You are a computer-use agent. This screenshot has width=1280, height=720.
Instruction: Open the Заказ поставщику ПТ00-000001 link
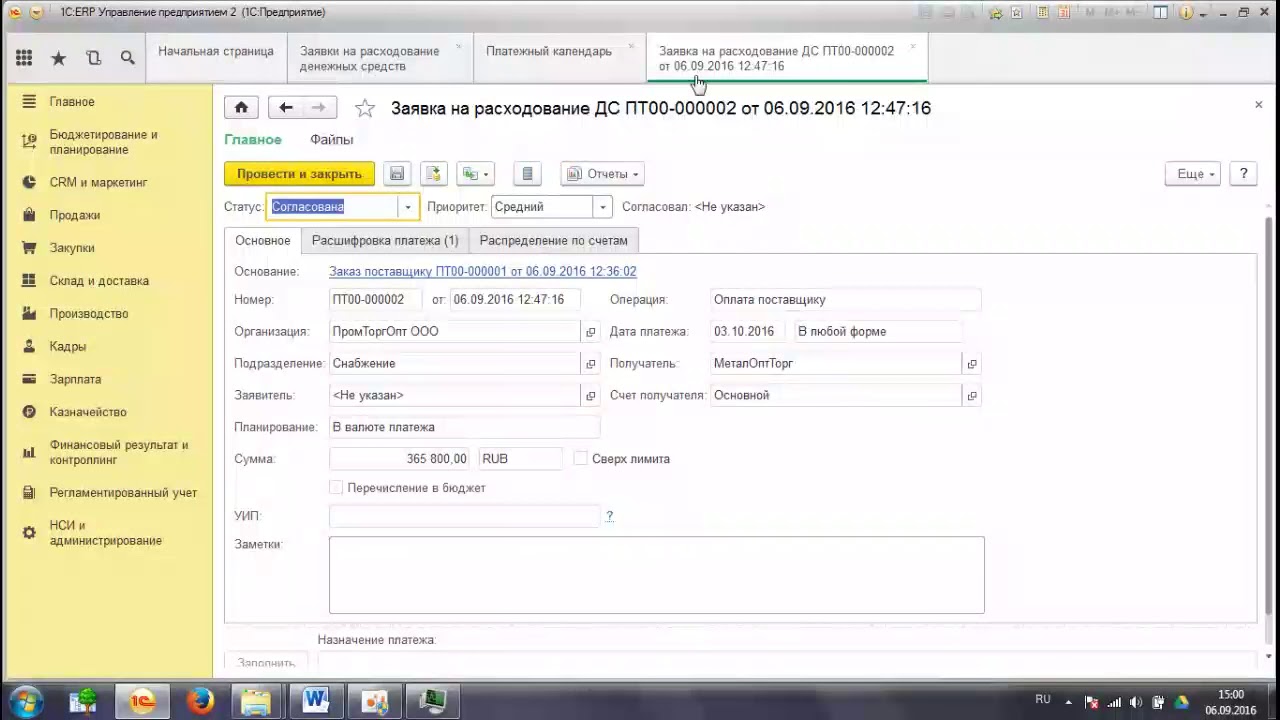click(x=482, y=272)
